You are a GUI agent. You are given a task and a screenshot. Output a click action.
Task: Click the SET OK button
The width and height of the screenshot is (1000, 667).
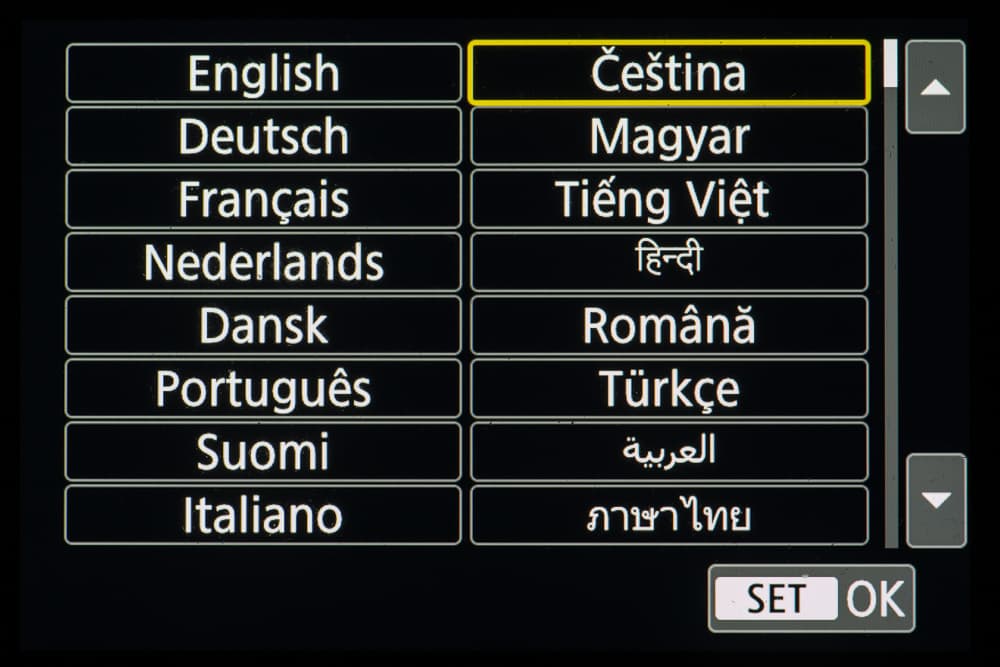pyautogui.click(x=811, y=598)
